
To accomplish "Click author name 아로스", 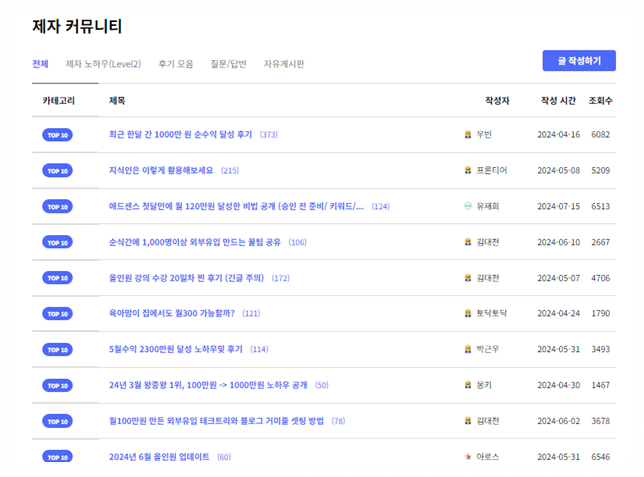I will [488, 456].
